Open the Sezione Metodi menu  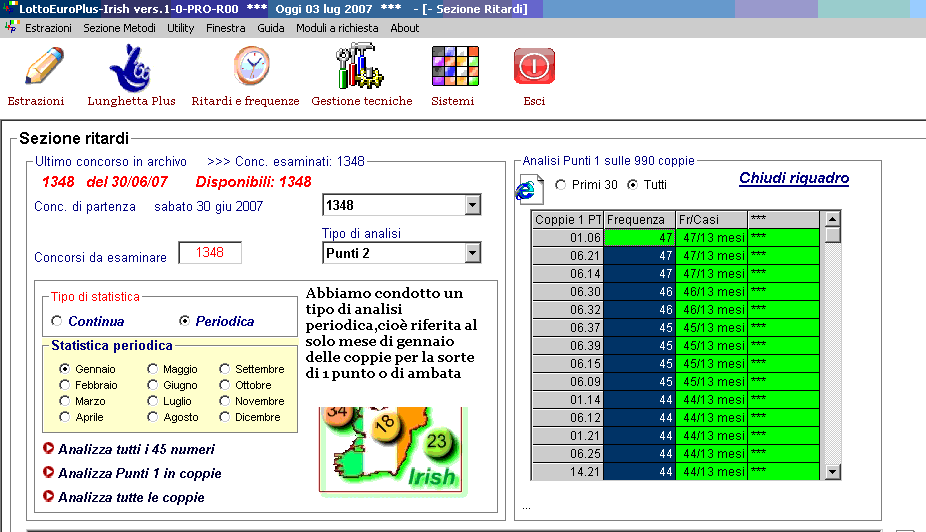point(119,28)
